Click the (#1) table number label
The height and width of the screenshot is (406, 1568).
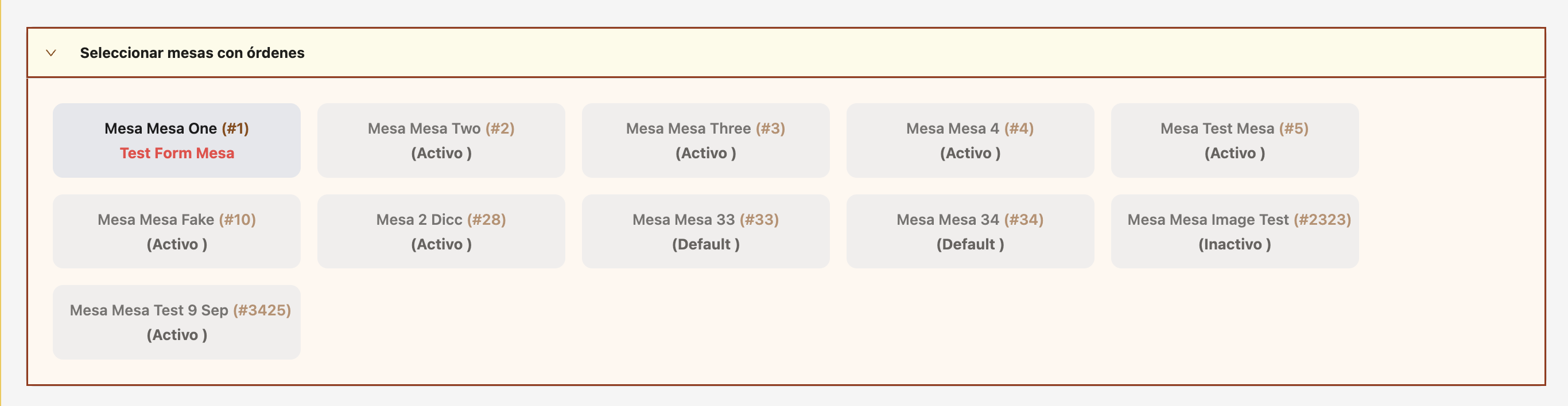click(x=235, y=128)
